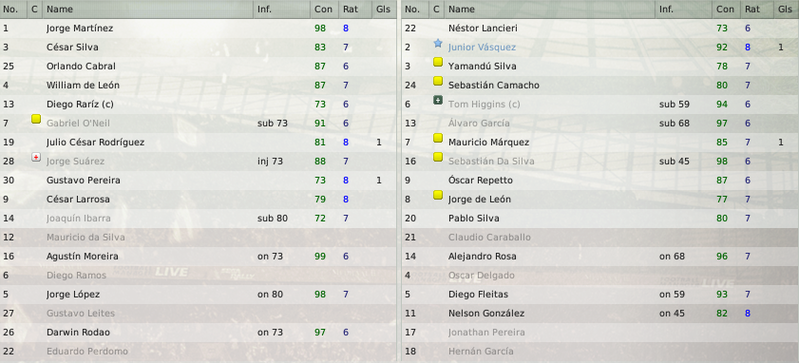Click Yamandú Silva's yellow card icon
Viewport: 799px width, 363px height.
[438, 62]
